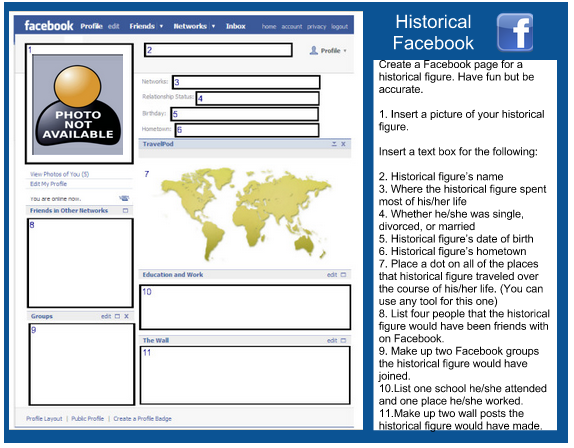Click the name input box numbered 2

coord(218,50)
